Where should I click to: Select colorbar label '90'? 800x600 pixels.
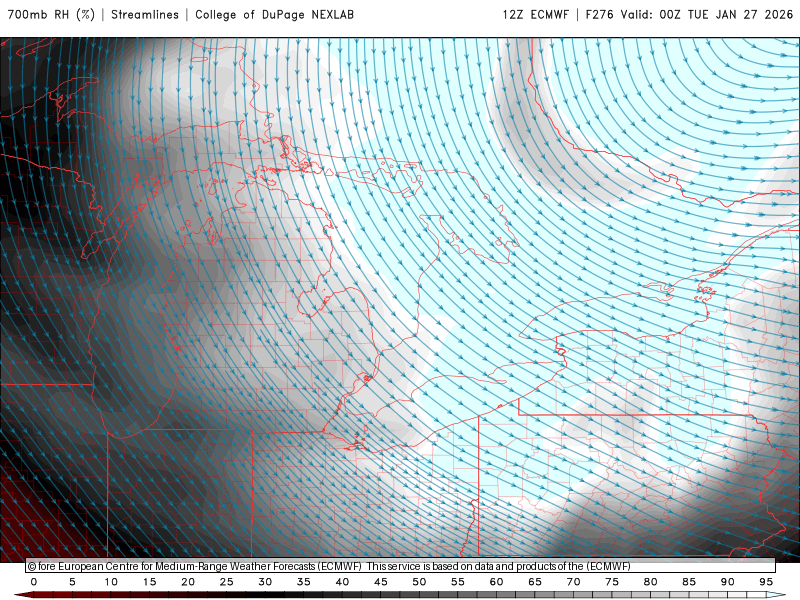727,582
